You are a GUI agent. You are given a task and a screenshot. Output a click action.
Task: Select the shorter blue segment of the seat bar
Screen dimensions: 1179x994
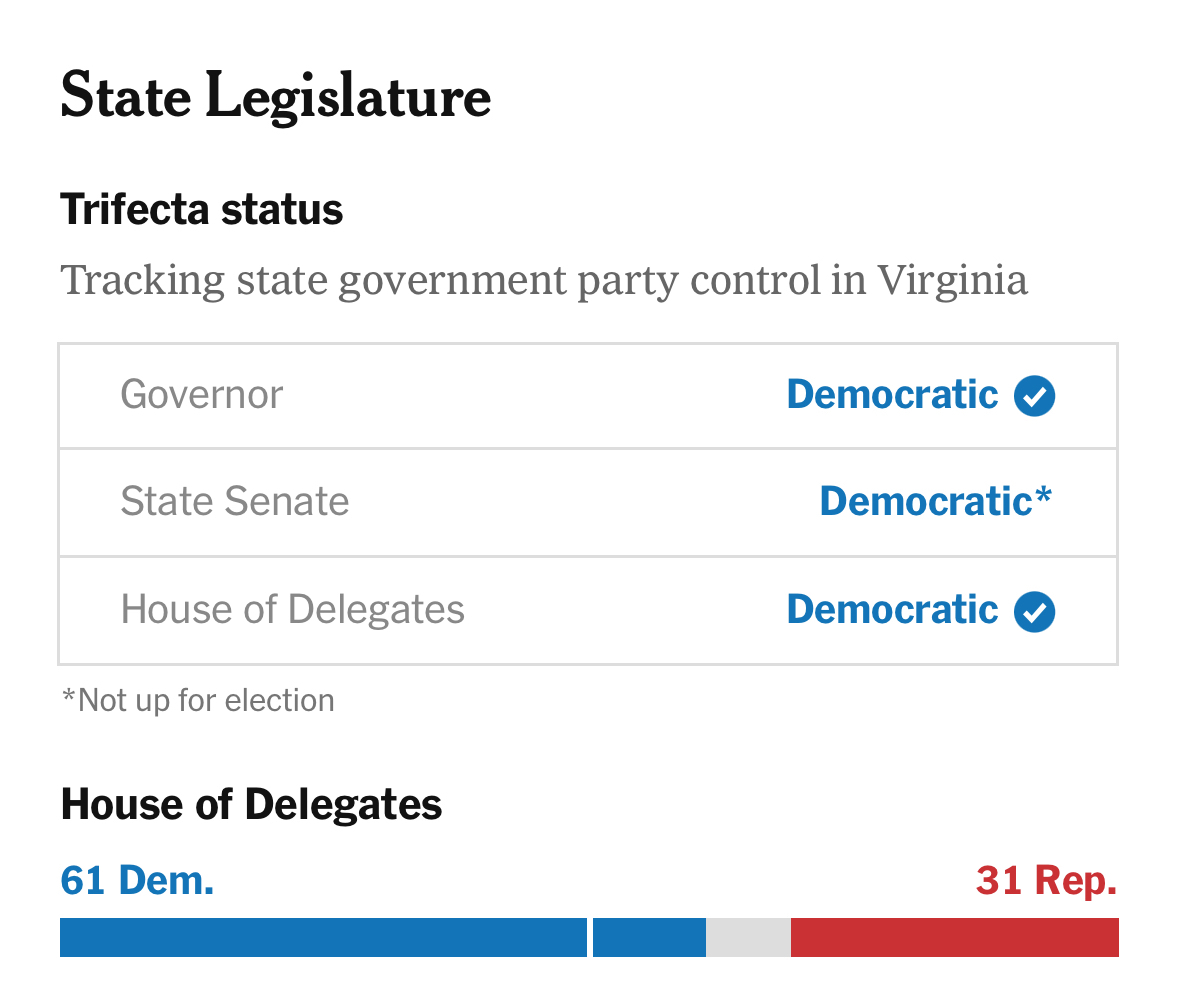(x=649, y=937)
